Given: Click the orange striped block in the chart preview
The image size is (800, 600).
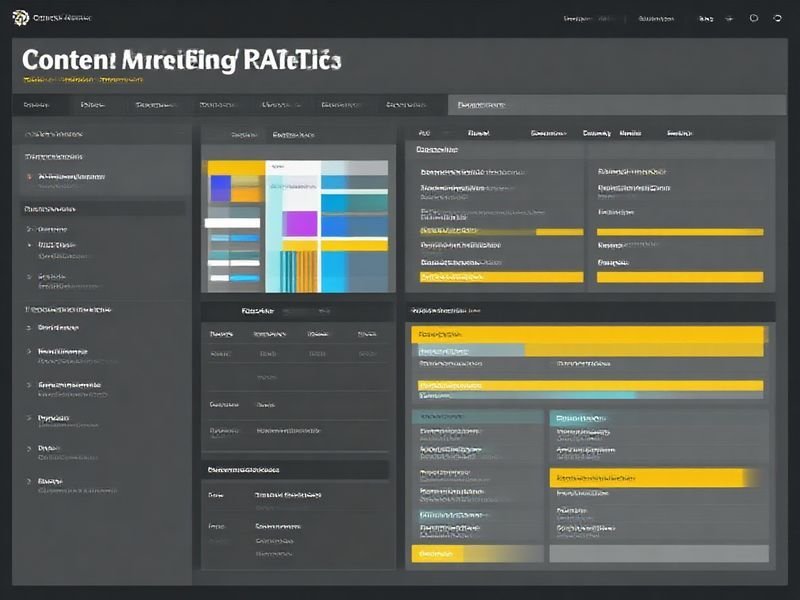Looking at the screenshot, I should (x=298, y=271).
